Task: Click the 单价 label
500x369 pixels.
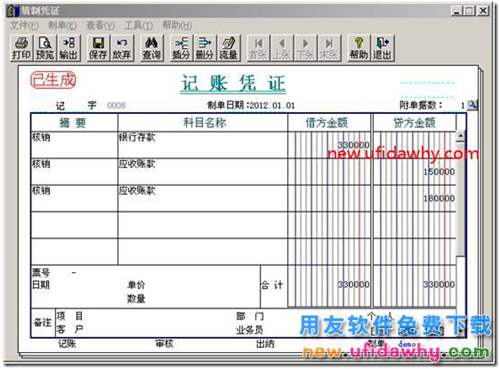Action: click(136, 285)
